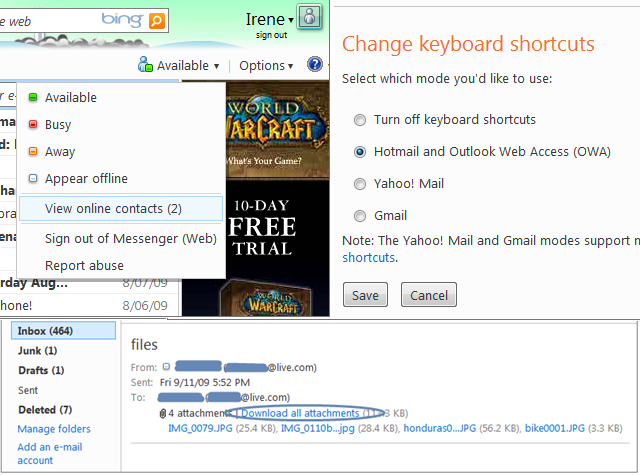This screenshot has width=640, height=475.
Task: Click the red Busy status icon
Action: 33,124
